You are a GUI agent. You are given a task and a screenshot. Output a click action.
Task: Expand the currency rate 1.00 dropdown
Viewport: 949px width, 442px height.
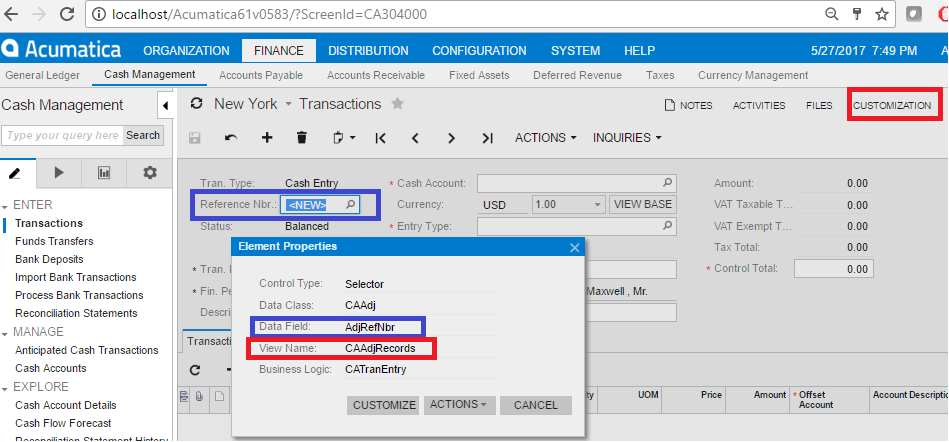[x=597, y=205]
